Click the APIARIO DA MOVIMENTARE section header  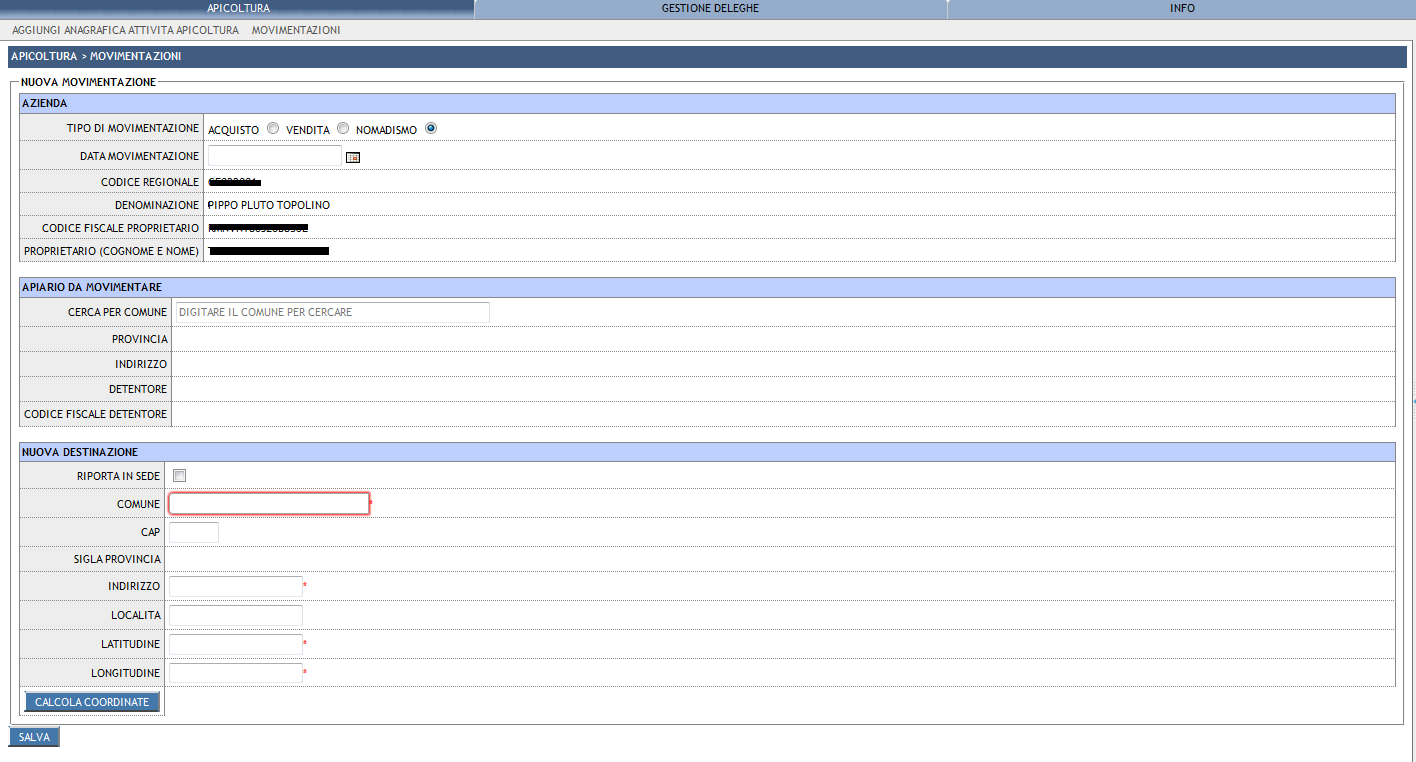[x=707, y=287]
